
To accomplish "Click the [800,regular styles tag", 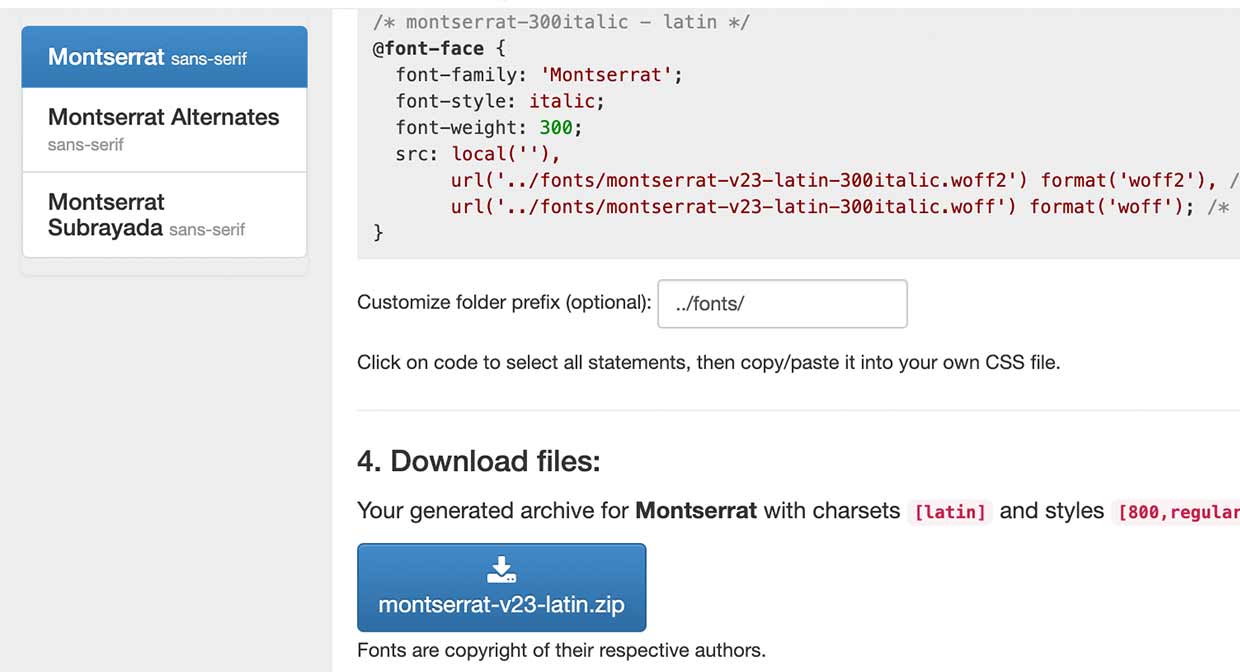I will point(1176,512).
